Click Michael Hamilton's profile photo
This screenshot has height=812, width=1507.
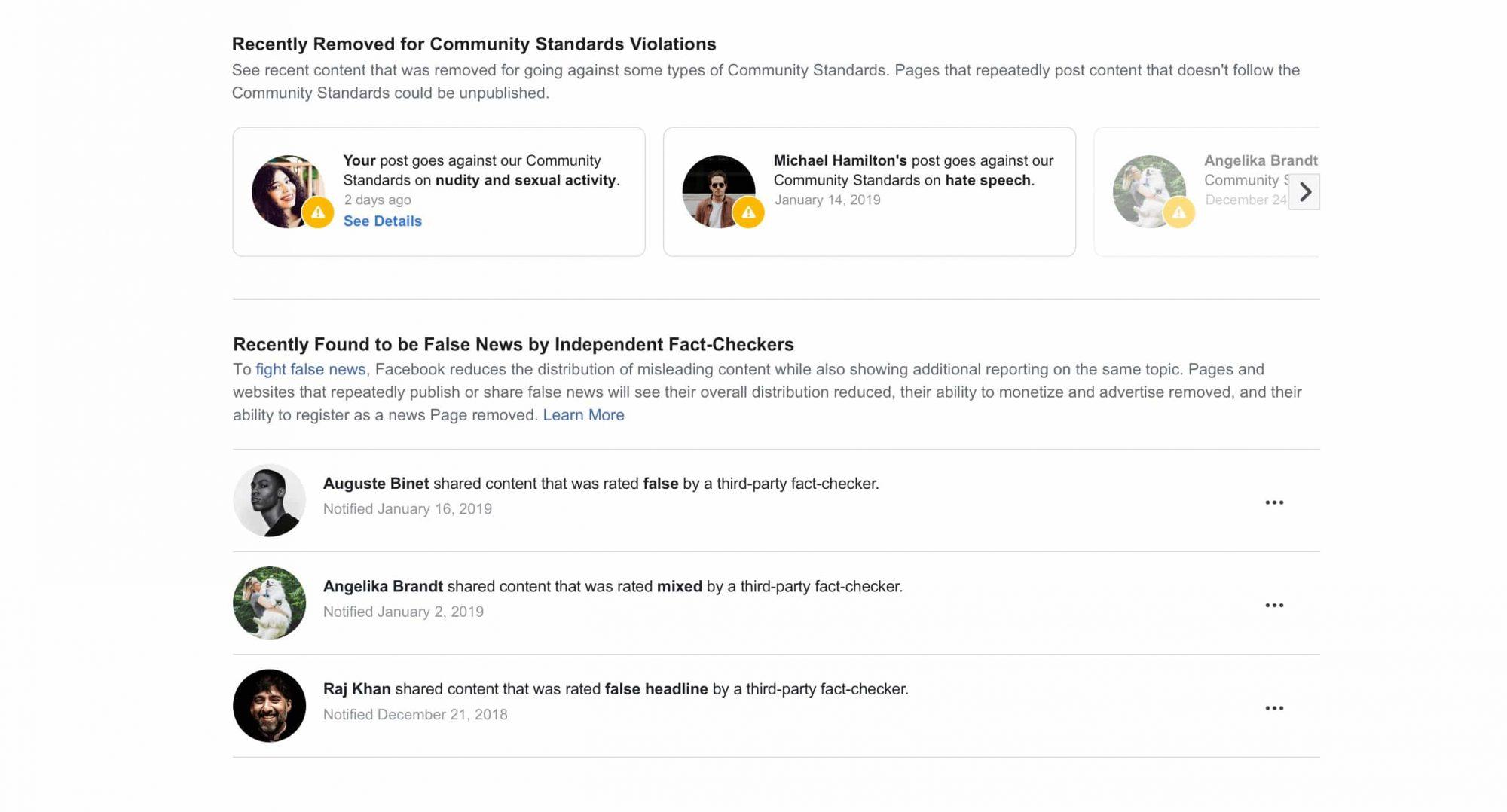click(x=718, y=191)
